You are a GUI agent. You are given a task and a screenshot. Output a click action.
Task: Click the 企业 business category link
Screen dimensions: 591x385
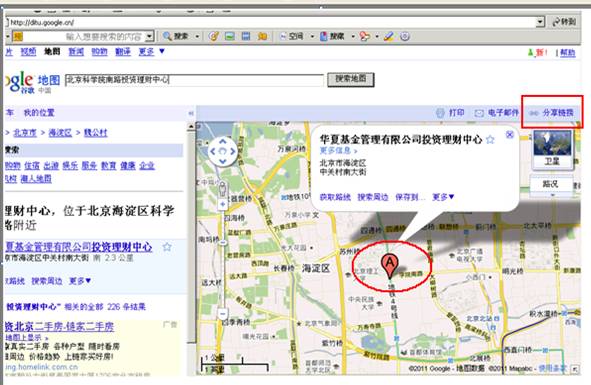coord(147,166)
